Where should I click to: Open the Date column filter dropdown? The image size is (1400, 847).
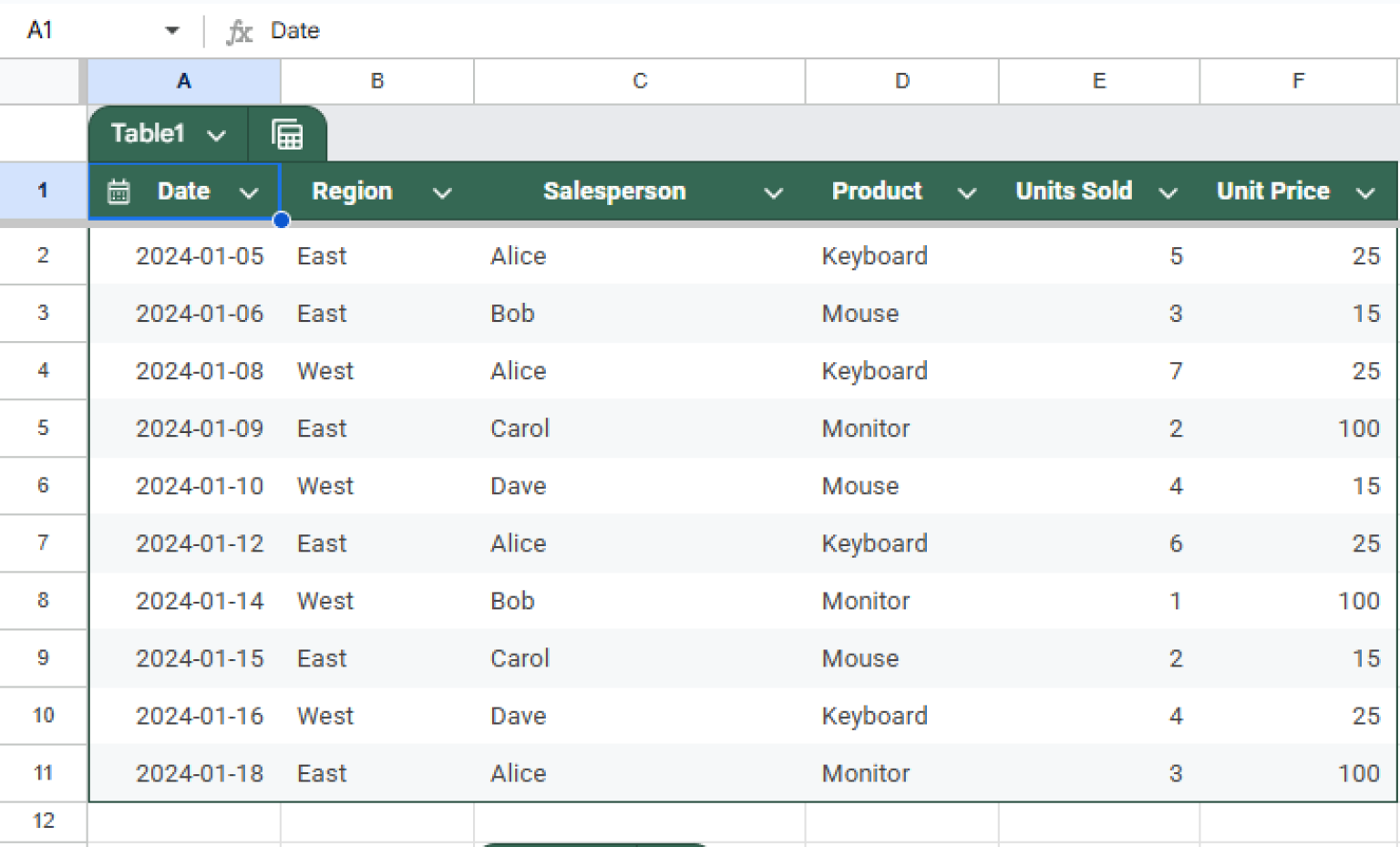[249, 192]
